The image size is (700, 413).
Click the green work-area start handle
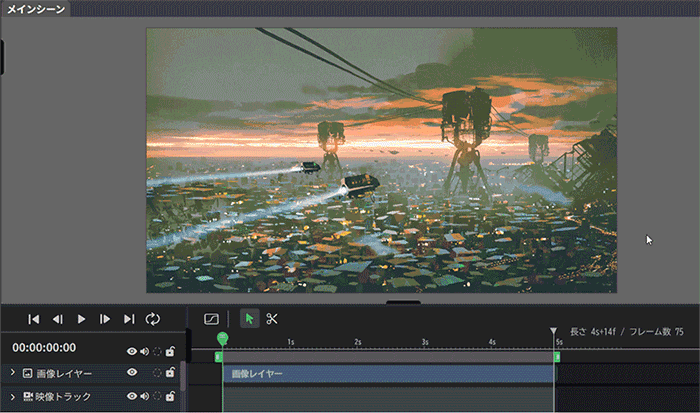coord(218,357)
